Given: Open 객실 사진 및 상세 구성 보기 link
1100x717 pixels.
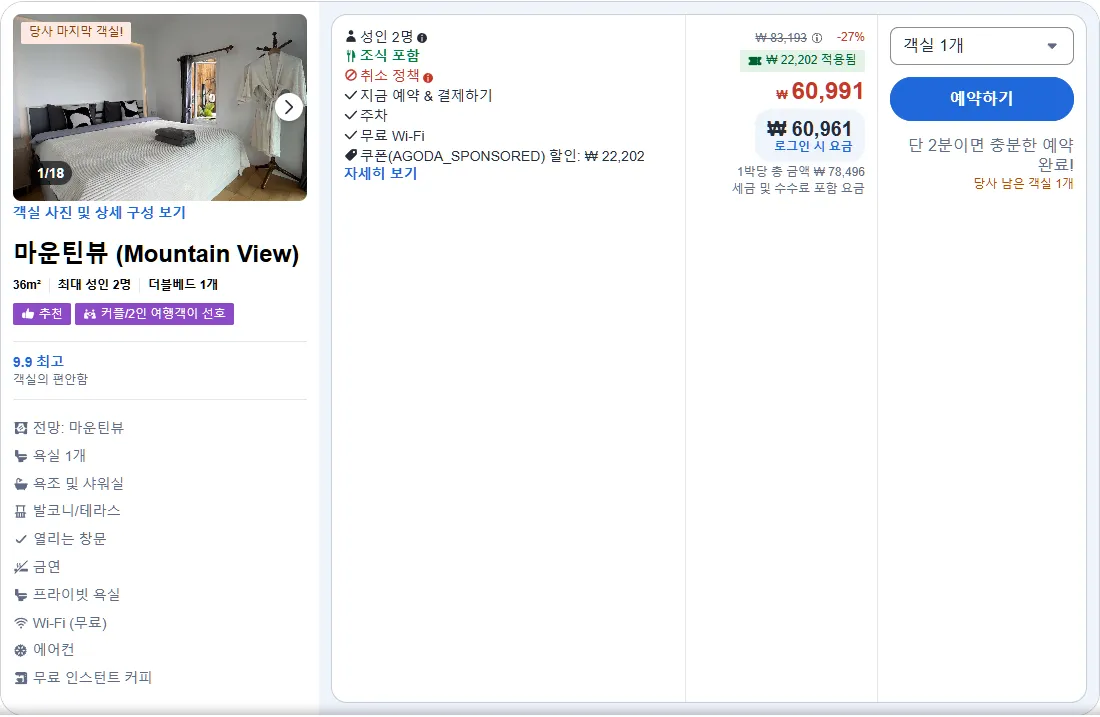Looking at the screenshot, I should [x=100, y=213].
